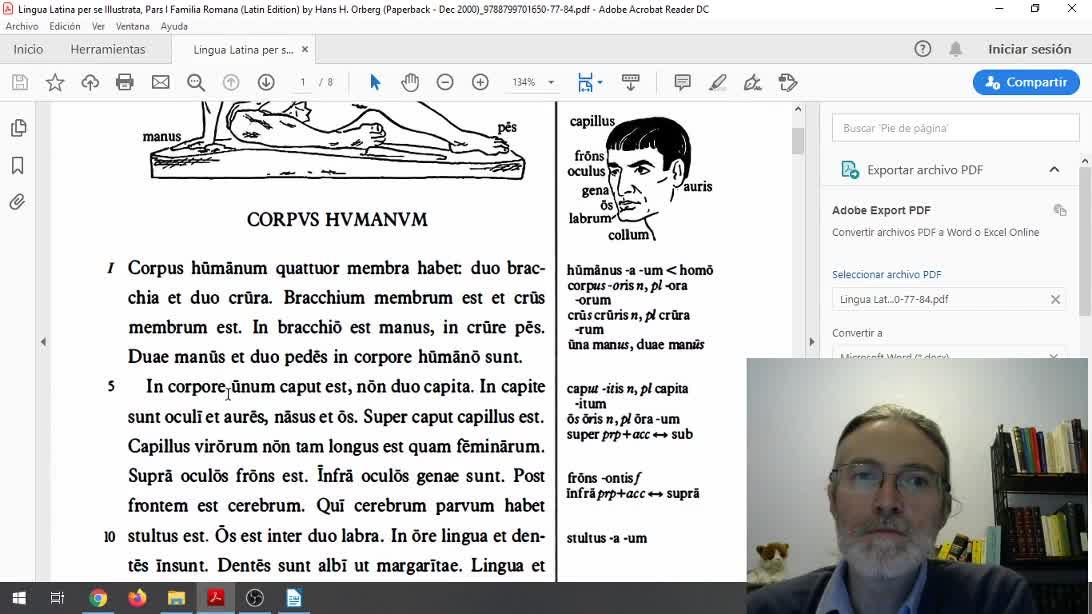The height and width of the screenshot is (614, 1092).
Task: Open attachments paperclip panel
Action: click(18, 202)
